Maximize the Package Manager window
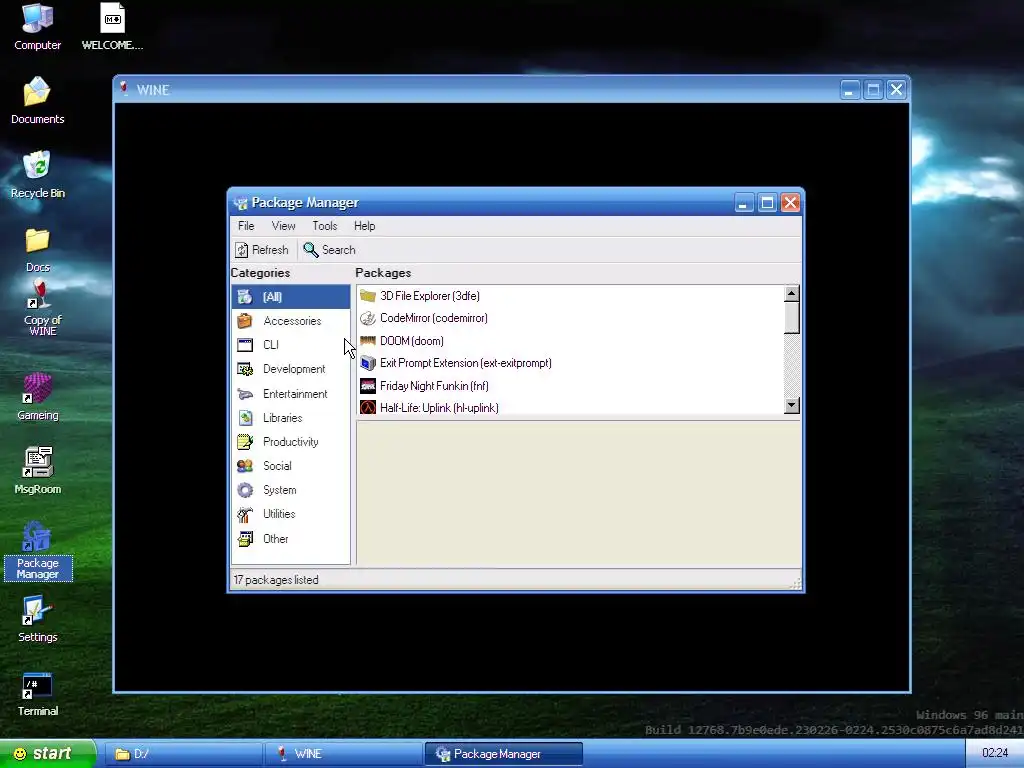 pyautogui.click(x=767, y=203)
